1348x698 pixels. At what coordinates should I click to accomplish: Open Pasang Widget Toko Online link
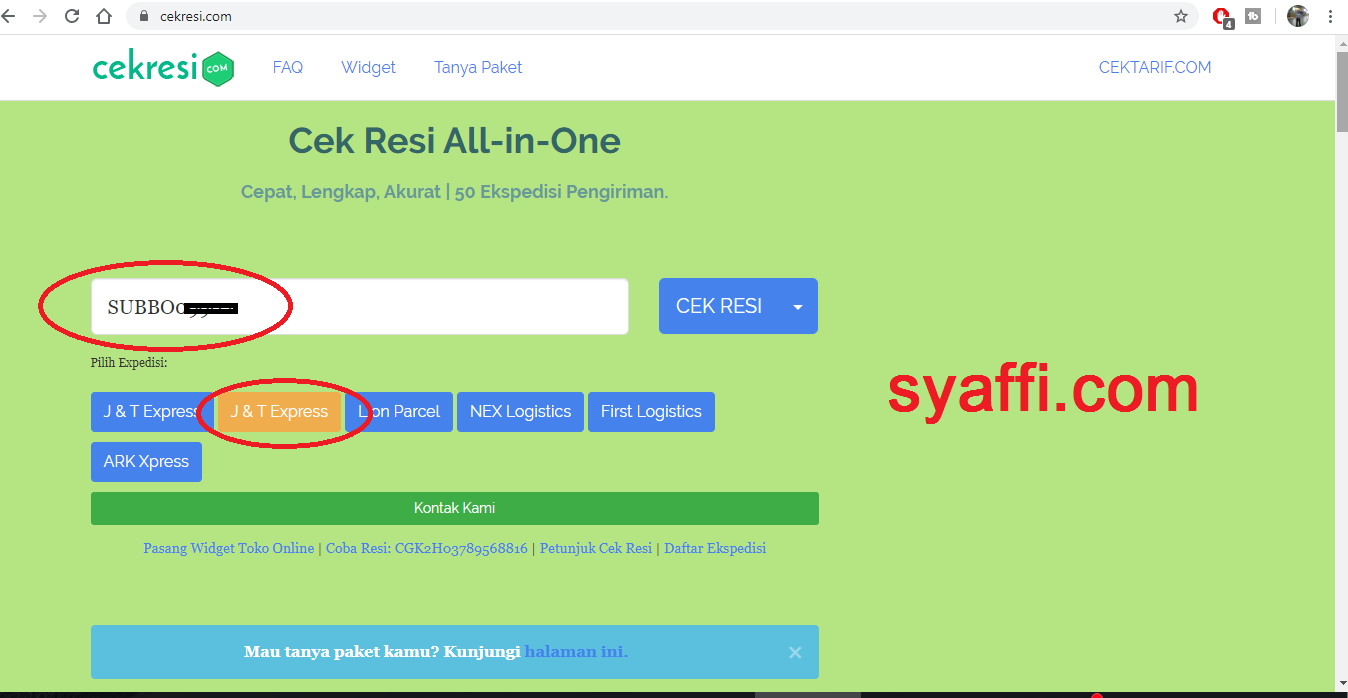(x=229, y=548)
